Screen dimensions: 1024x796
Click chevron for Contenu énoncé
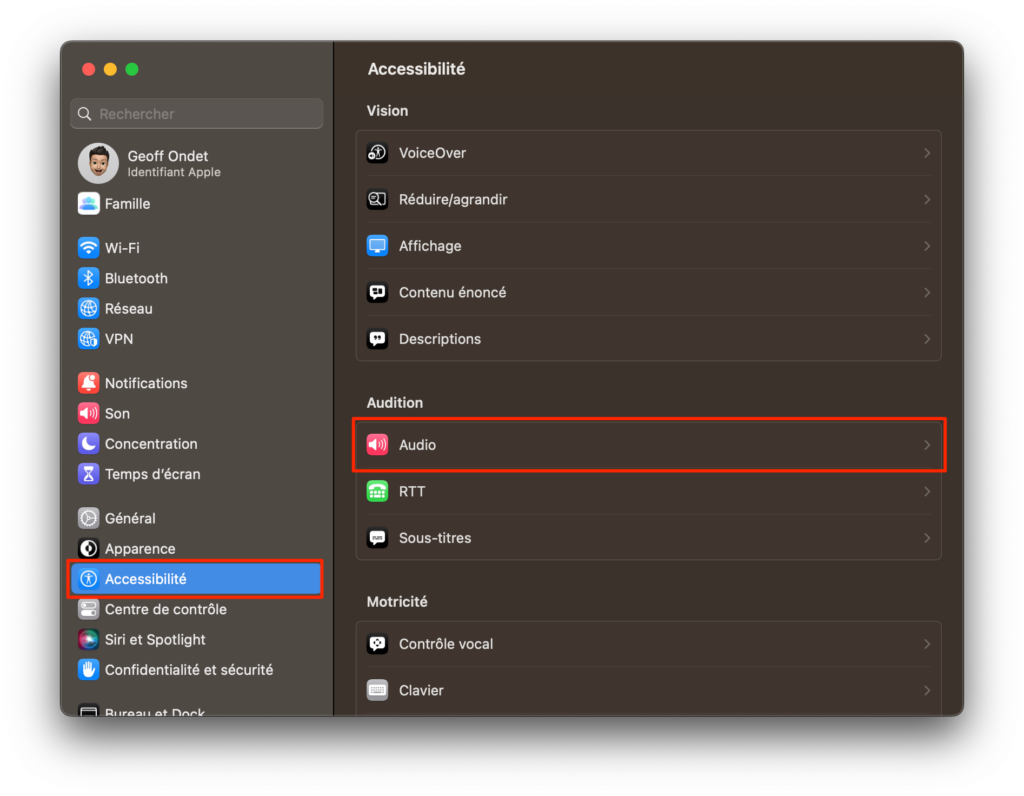(927, 293)
